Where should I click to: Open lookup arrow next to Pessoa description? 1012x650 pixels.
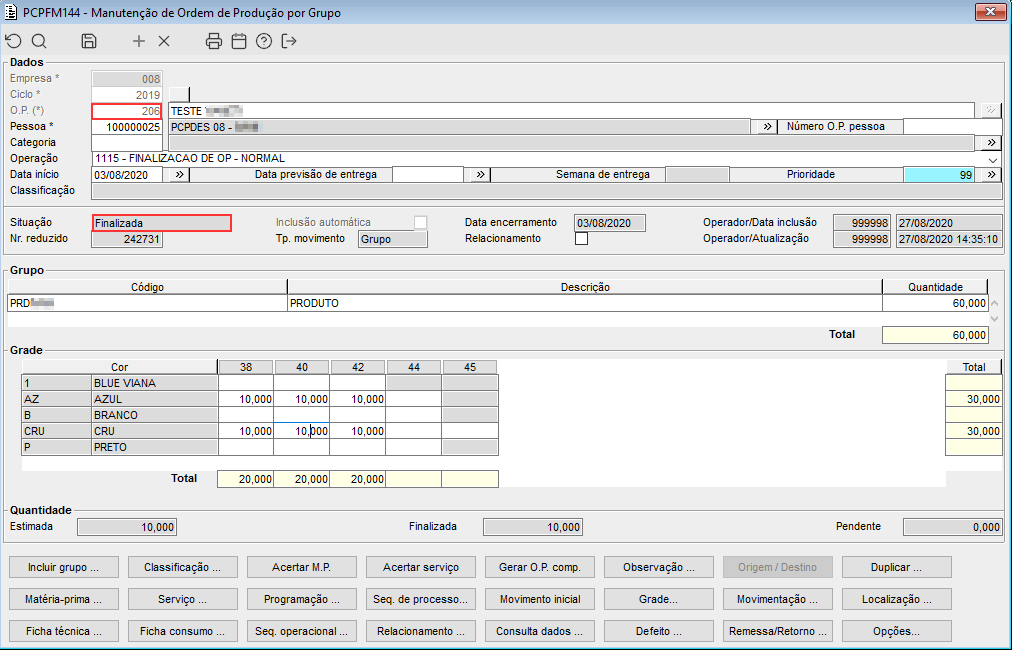click(x=767, y=127)
